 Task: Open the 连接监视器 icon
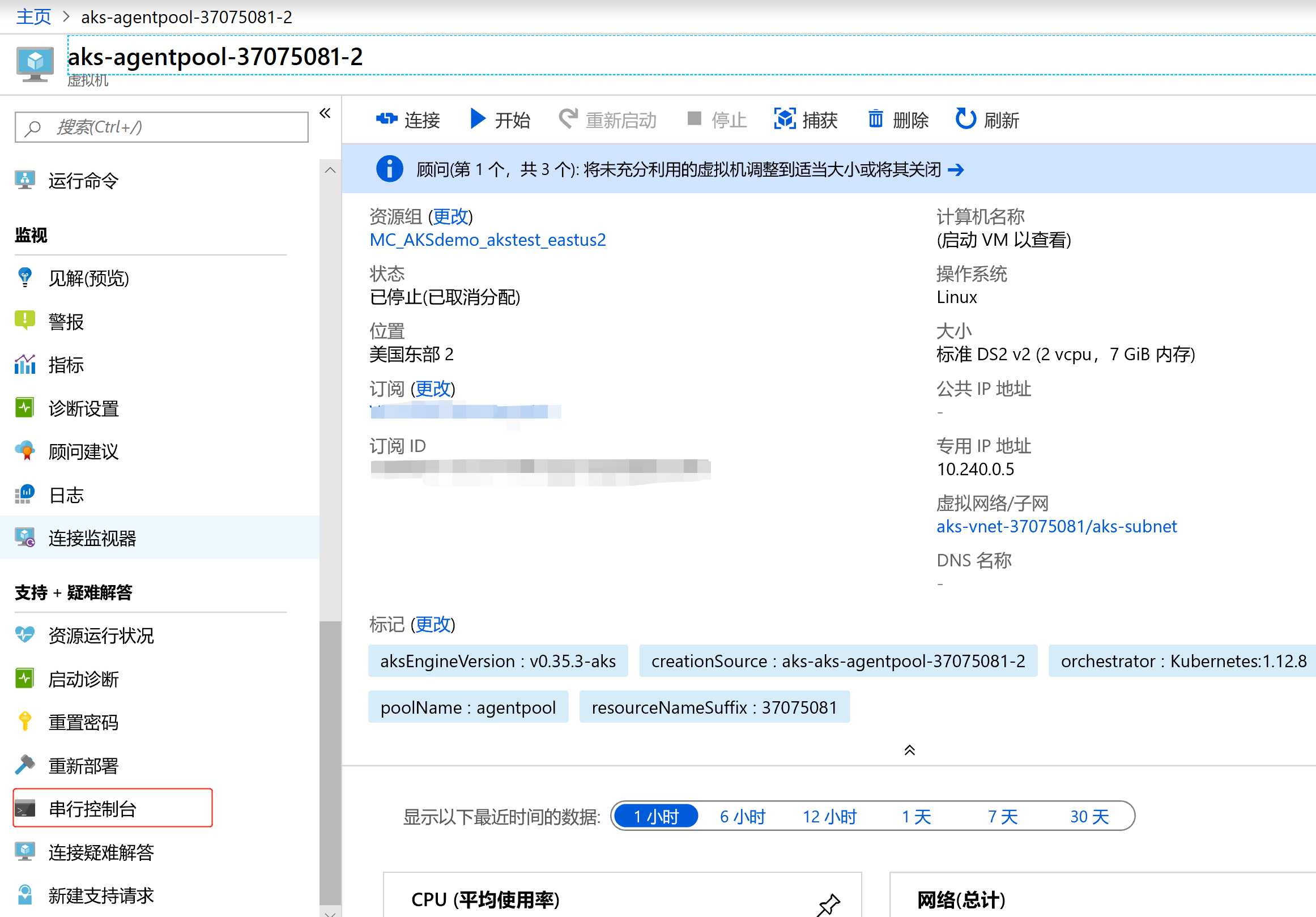pos(25,538)
